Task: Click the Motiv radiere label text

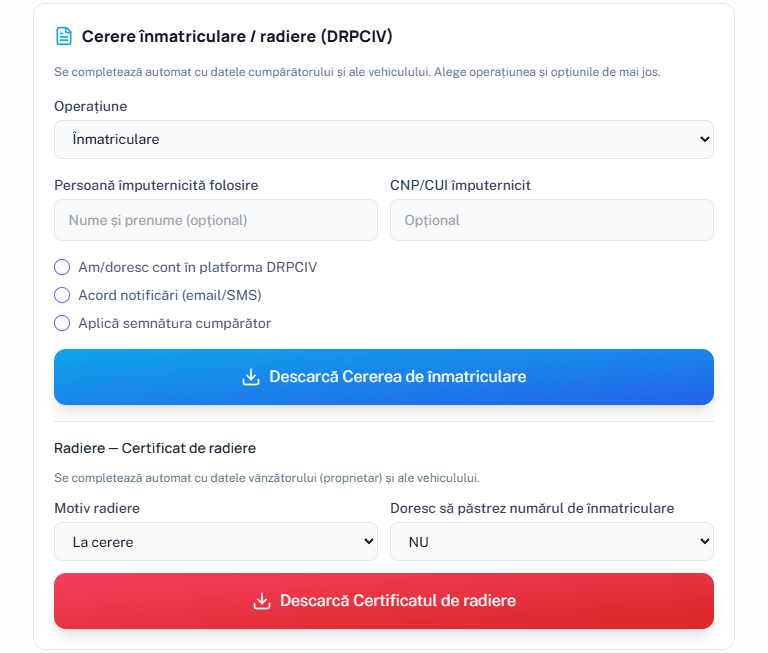Action: pos(97,508)
